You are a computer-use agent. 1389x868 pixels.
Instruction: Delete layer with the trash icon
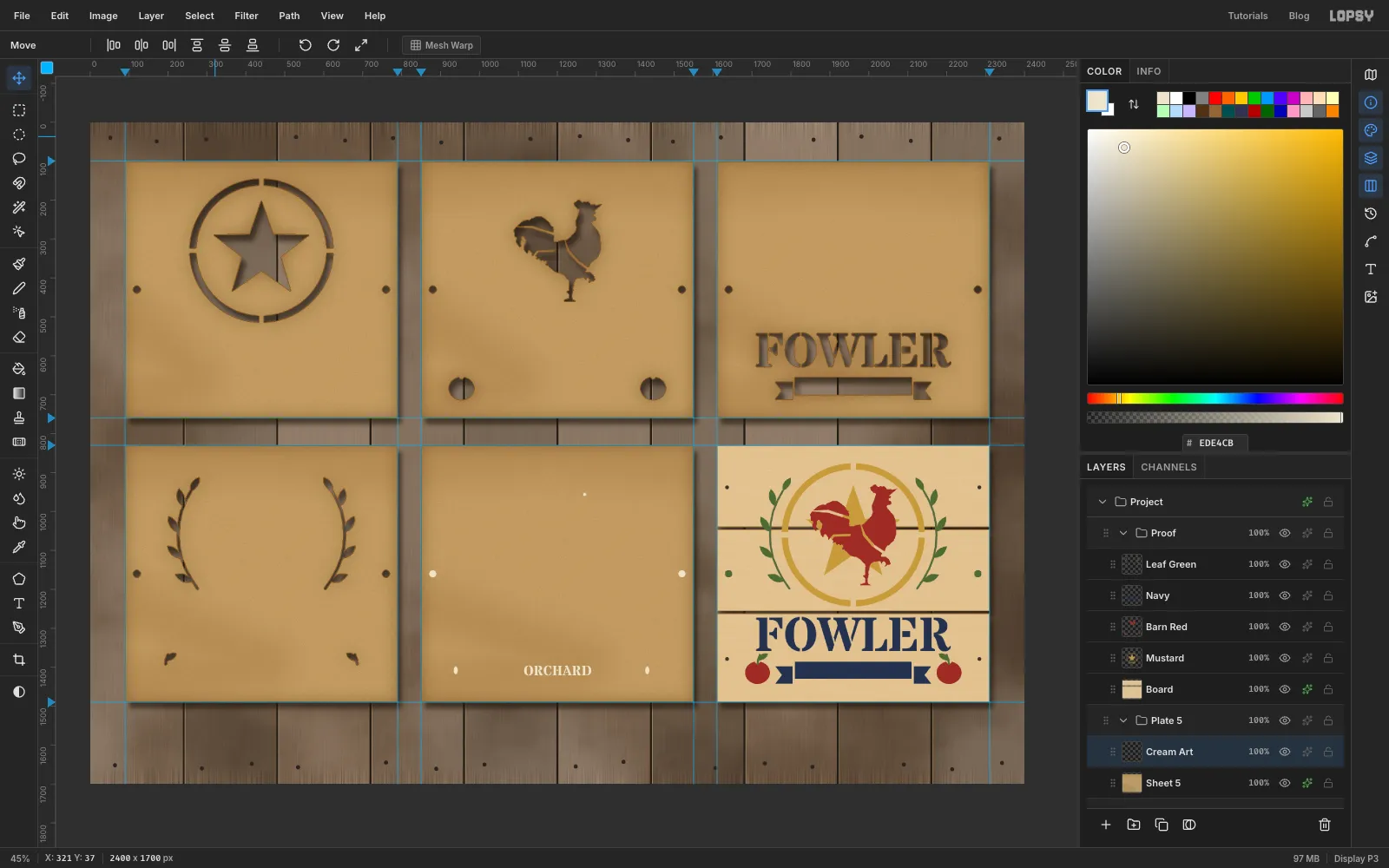point(1325,825)
